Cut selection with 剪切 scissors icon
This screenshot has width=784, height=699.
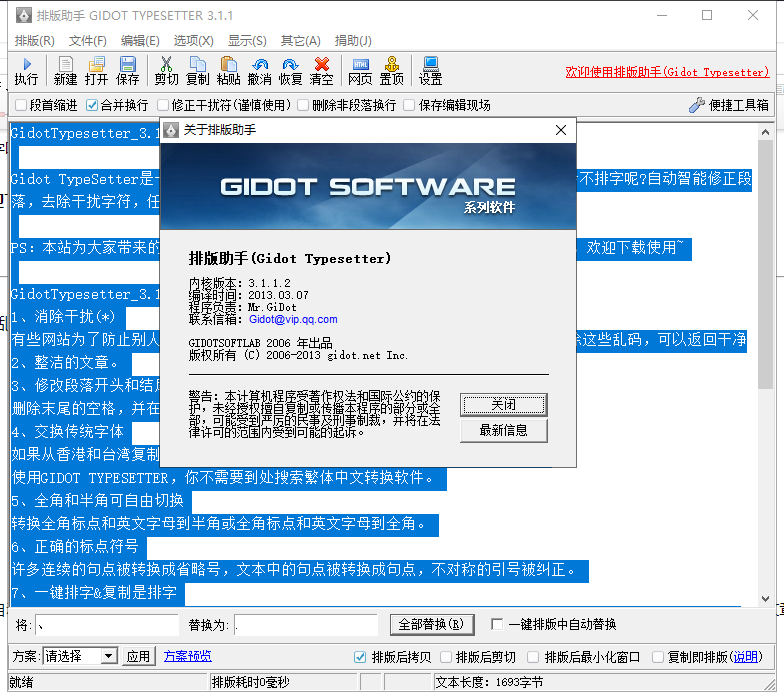pyautogui.click(x=166, y=71)
